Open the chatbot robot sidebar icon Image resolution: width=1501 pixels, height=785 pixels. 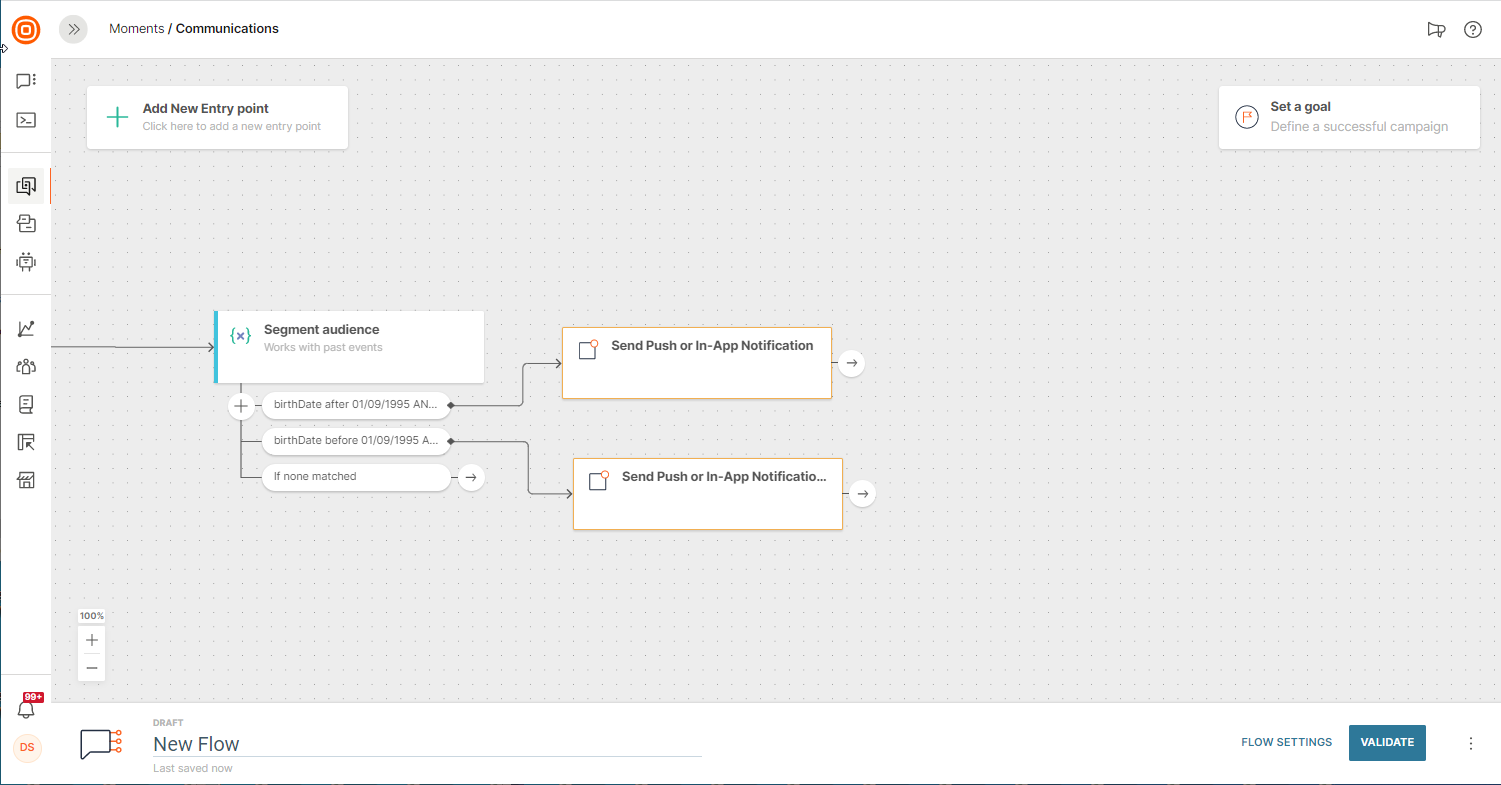click(x=26, y=262)
